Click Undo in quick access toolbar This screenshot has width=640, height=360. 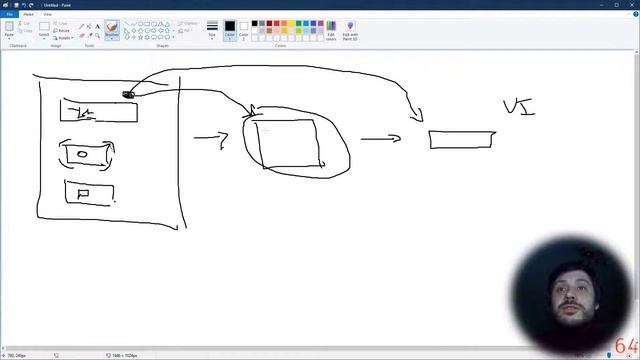point(24,5)
